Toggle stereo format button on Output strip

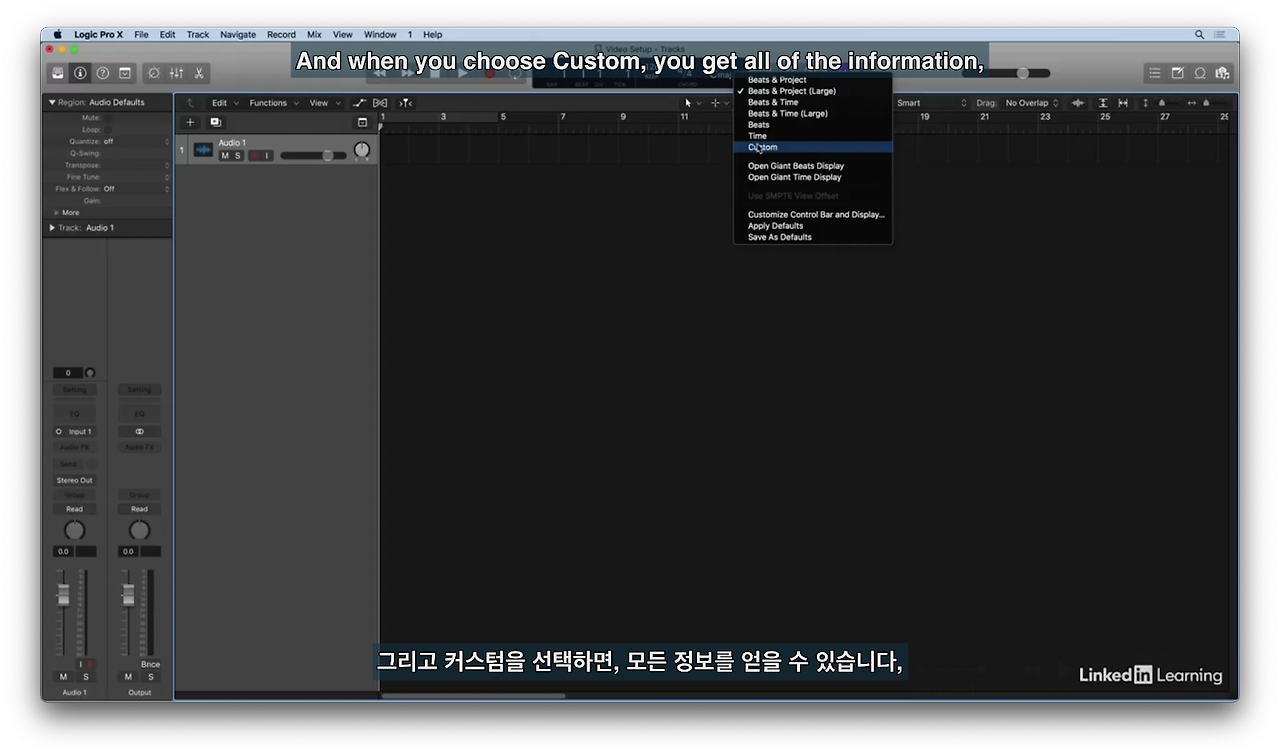point(139,432)
